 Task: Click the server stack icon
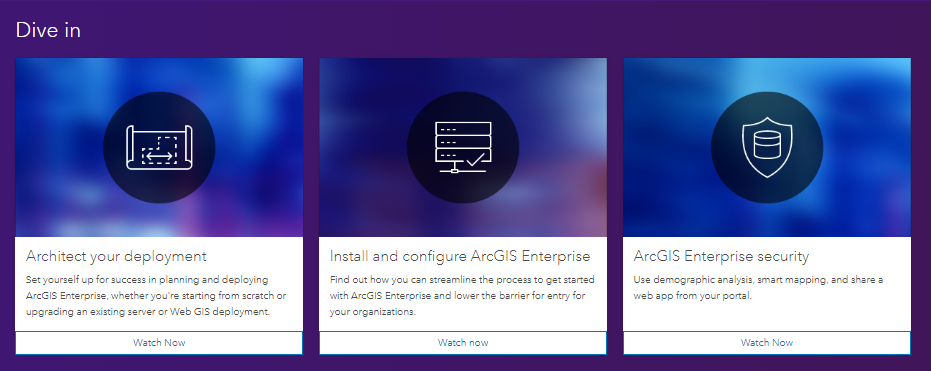(463, 148)
